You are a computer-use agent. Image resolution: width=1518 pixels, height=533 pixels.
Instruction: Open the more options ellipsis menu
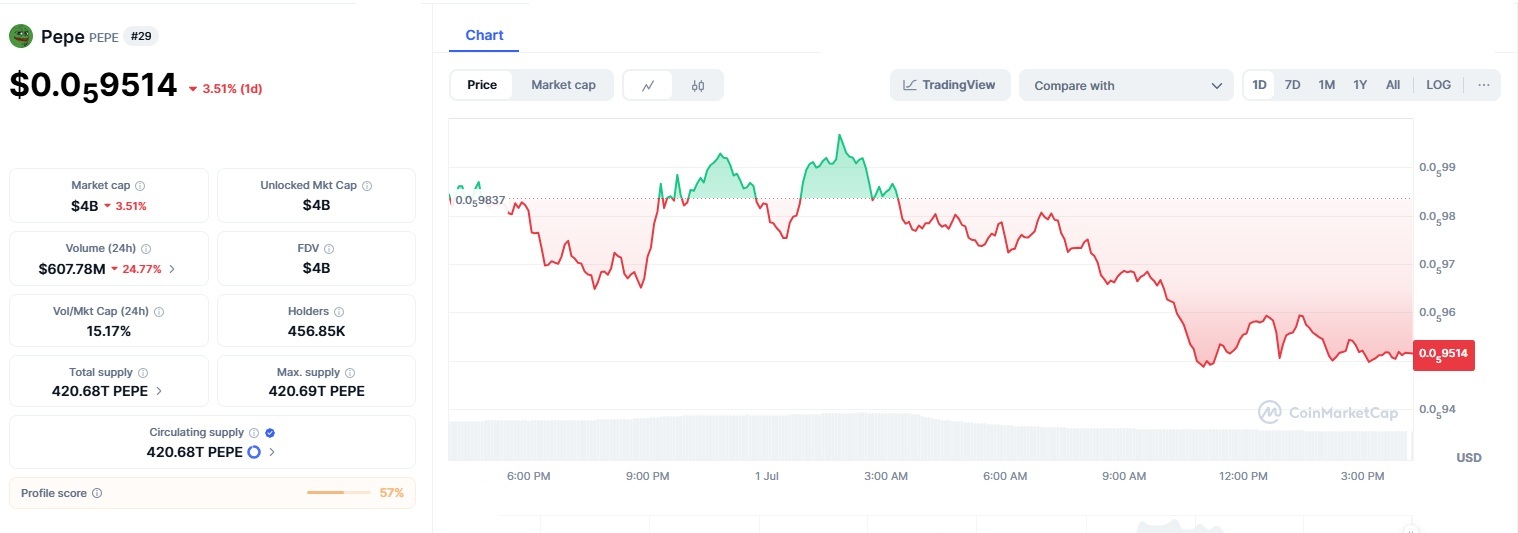pyautogui.click(x=1483, y=85)
